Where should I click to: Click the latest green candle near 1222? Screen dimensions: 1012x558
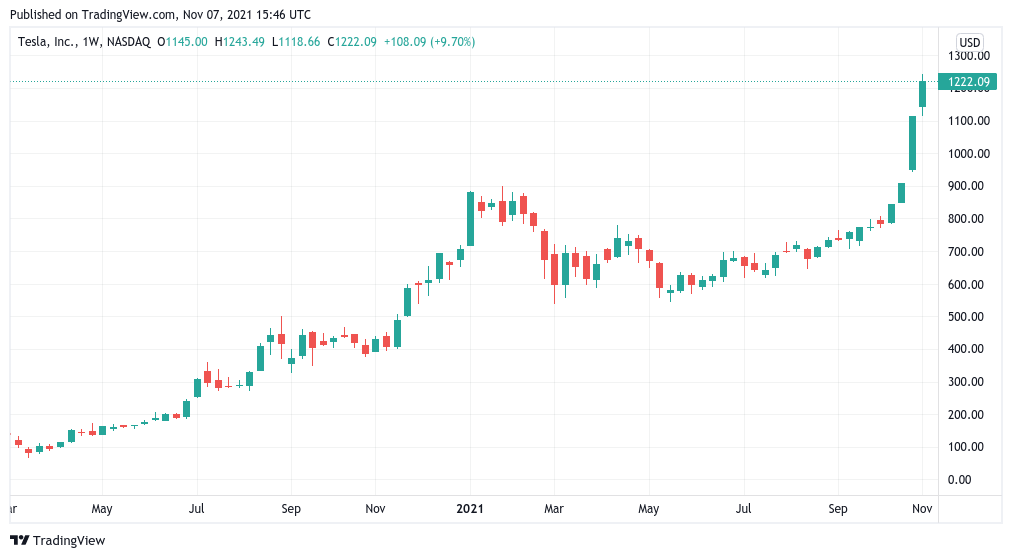click(922, 94)
